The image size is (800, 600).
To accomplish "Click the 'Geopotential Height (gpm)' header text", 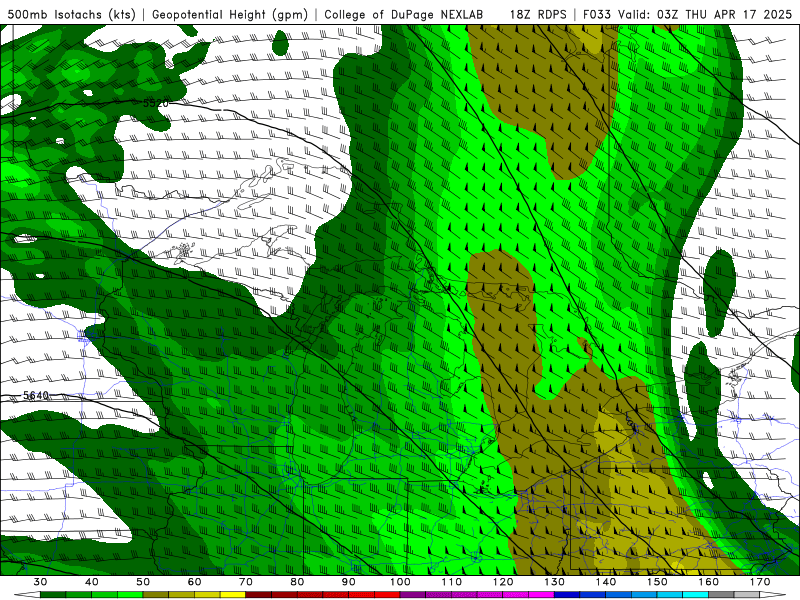I will (230, 14).
